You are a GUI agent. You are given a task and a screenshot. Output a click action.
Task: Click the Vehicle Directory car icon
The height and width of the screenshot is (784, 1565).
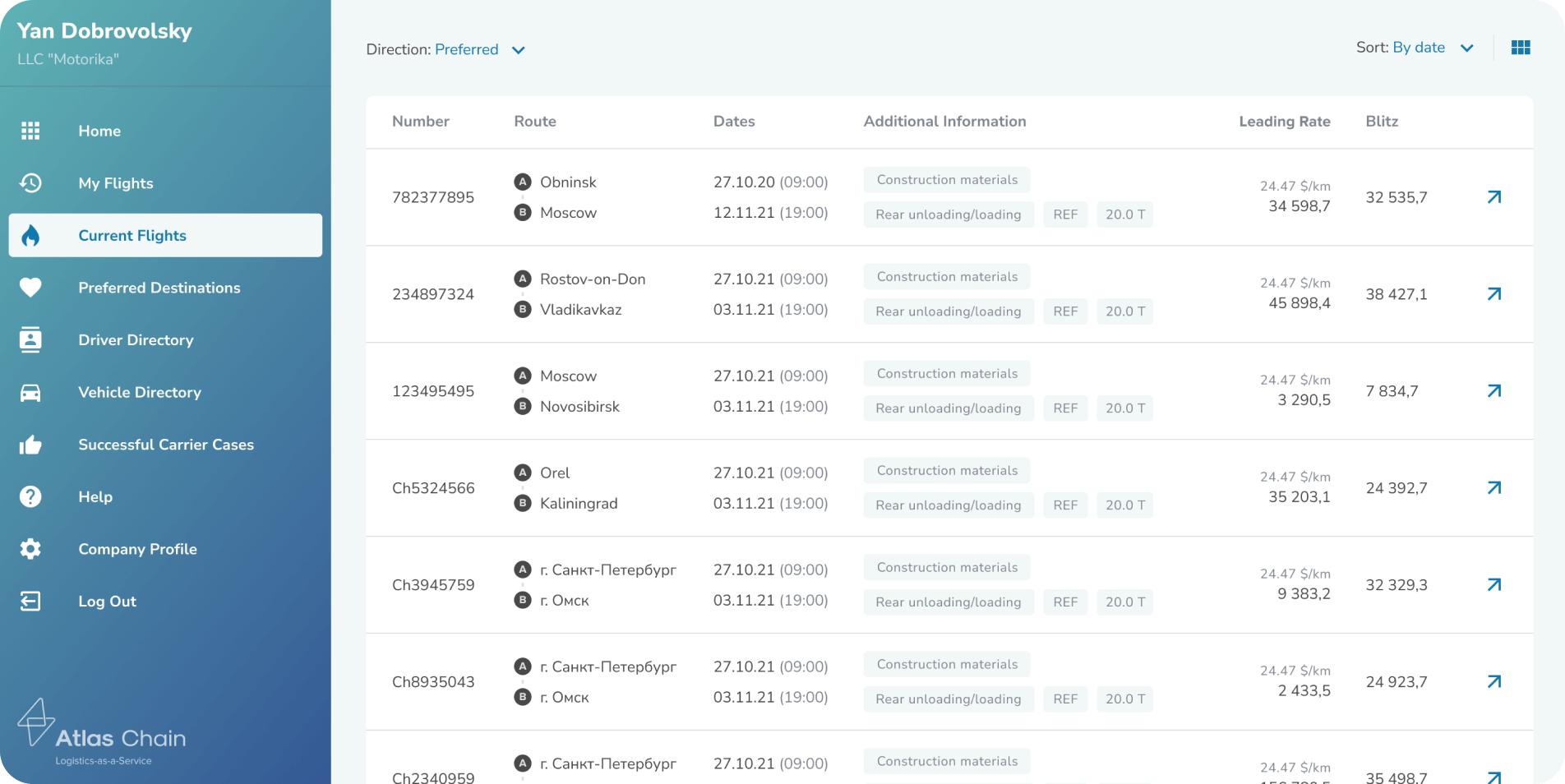[30, 393]
